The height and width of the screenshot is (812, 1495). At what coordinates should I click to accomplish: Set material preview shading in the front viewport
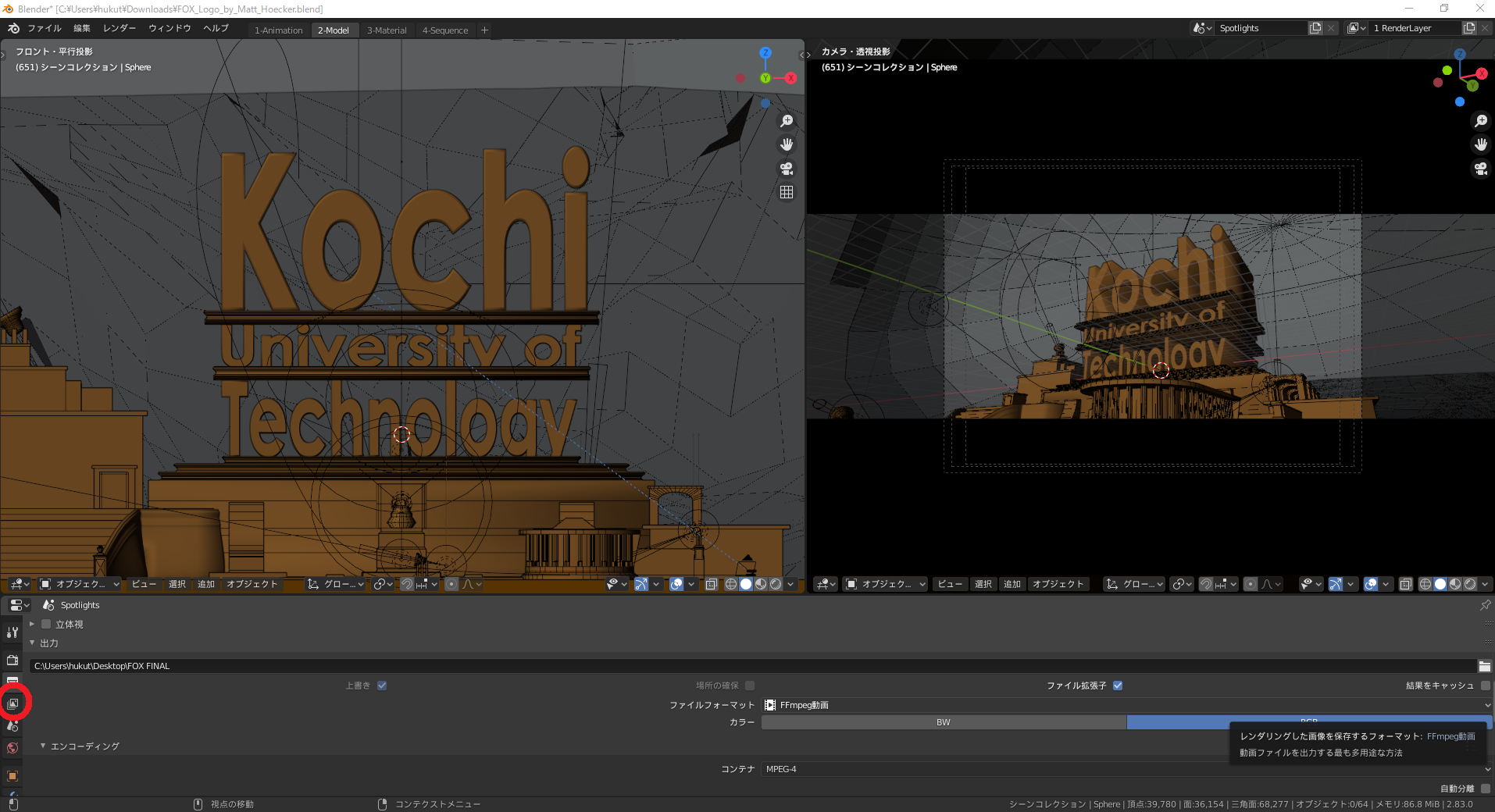[761, 584]
